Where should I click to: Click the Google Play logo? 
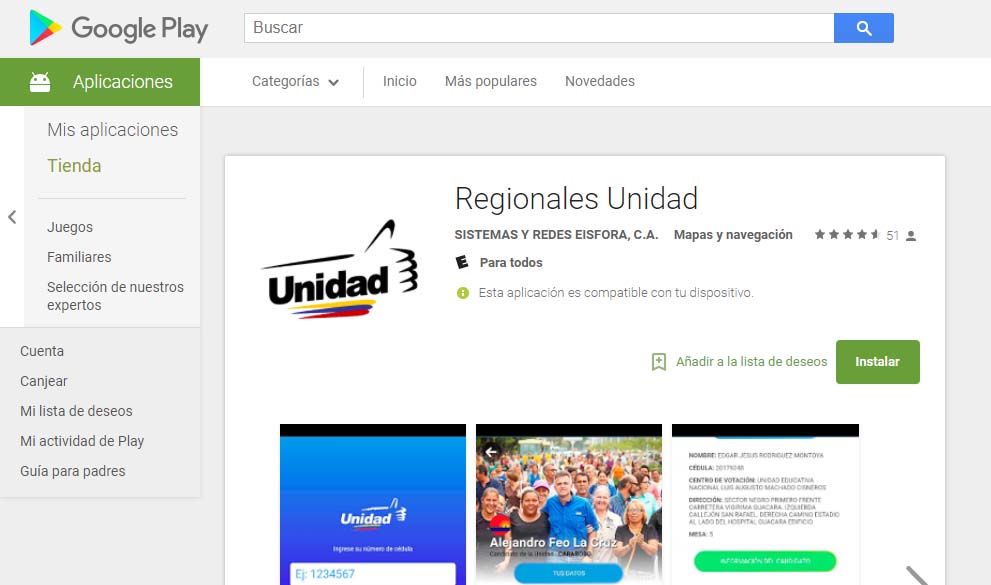tap(118, 29)
